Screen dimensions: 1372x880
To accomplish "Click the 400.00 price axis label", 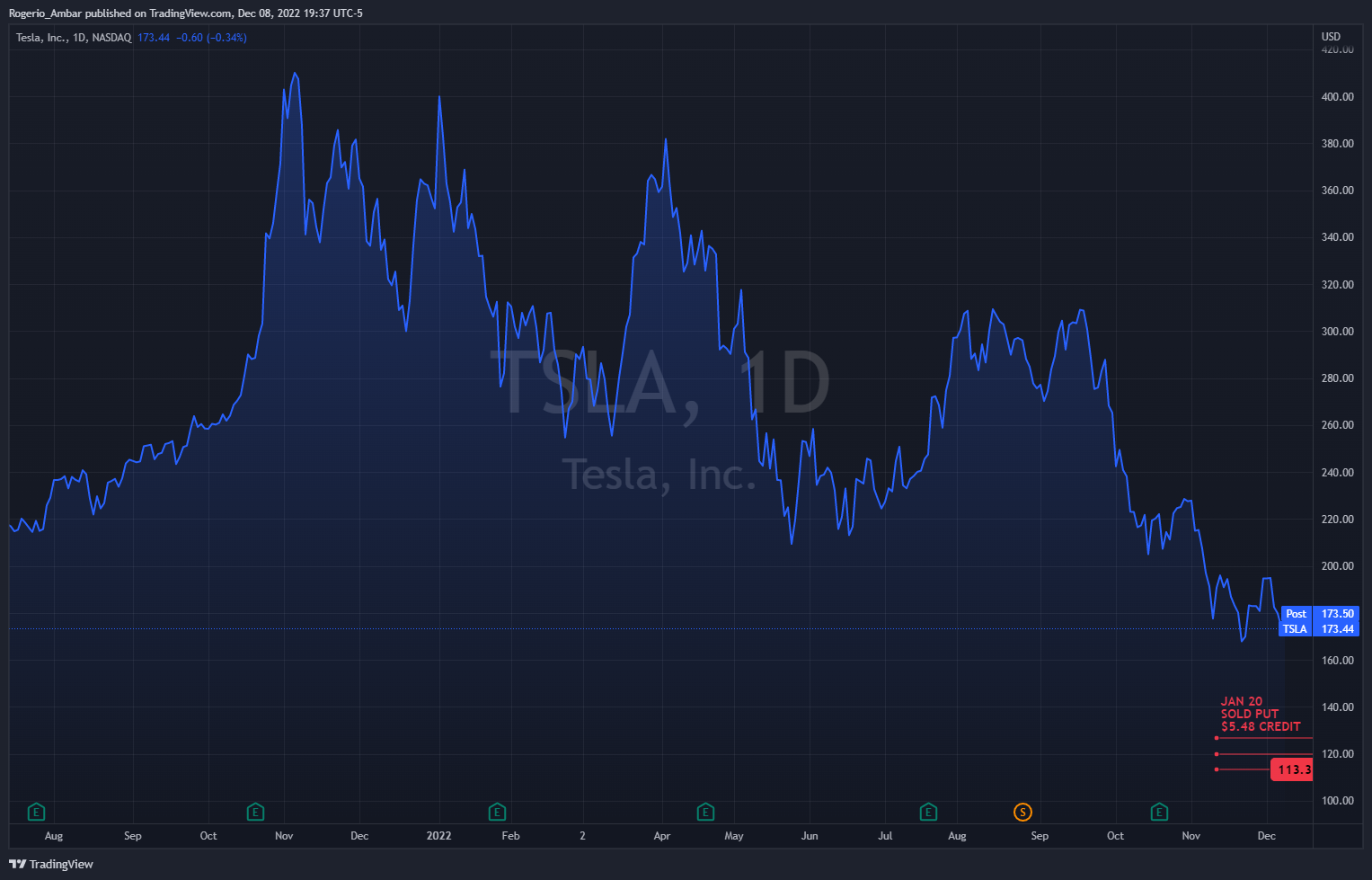I will coord(1337,97).
